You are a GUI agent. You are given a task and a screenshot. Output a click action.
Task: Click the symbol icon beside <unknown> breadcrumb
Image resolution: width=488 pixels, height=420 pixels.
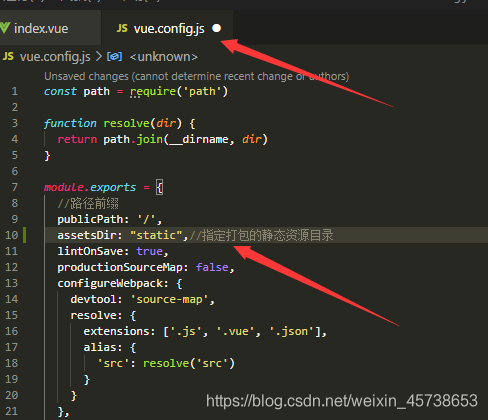click(114, 57)
